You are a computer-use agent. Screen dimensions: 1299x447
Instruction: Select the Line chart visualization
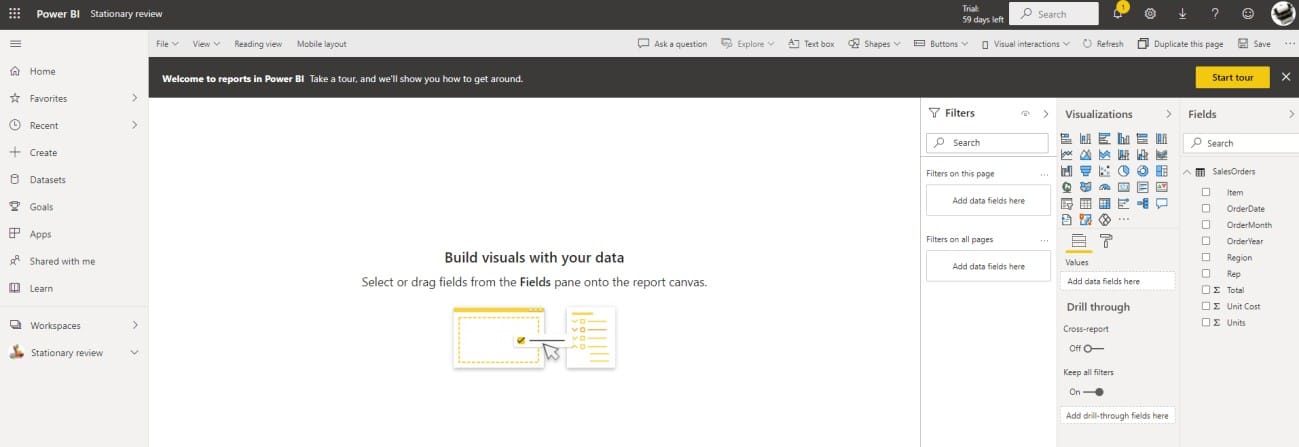[x=1067, y=154]
